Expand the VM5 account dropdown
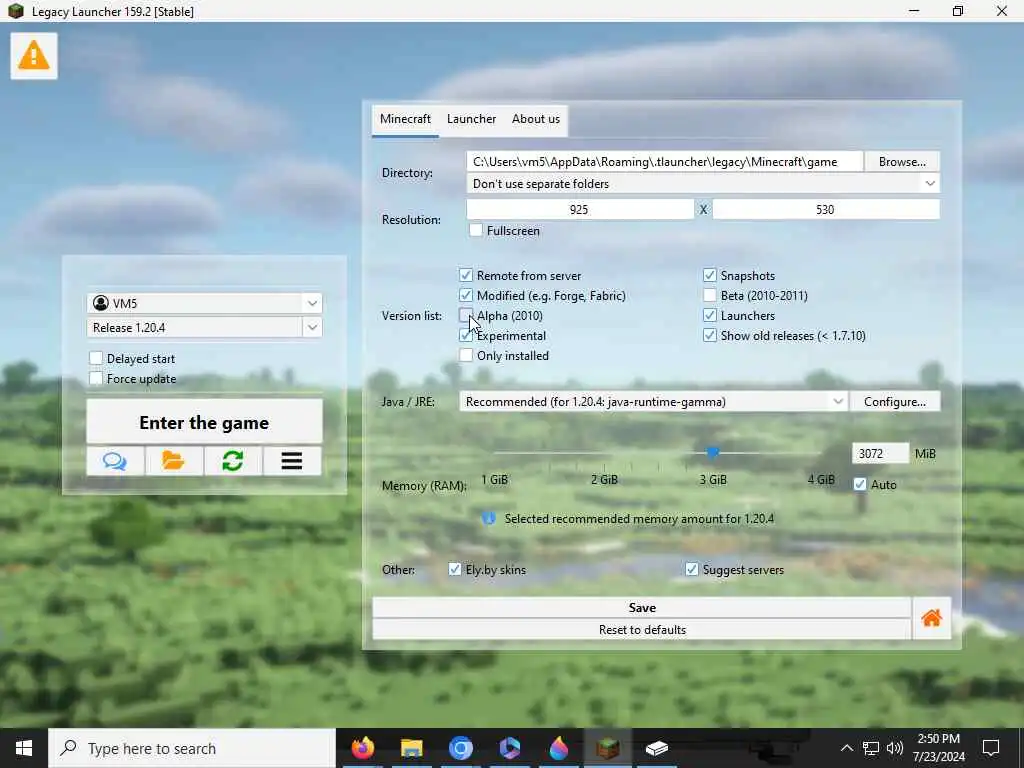 312,303
